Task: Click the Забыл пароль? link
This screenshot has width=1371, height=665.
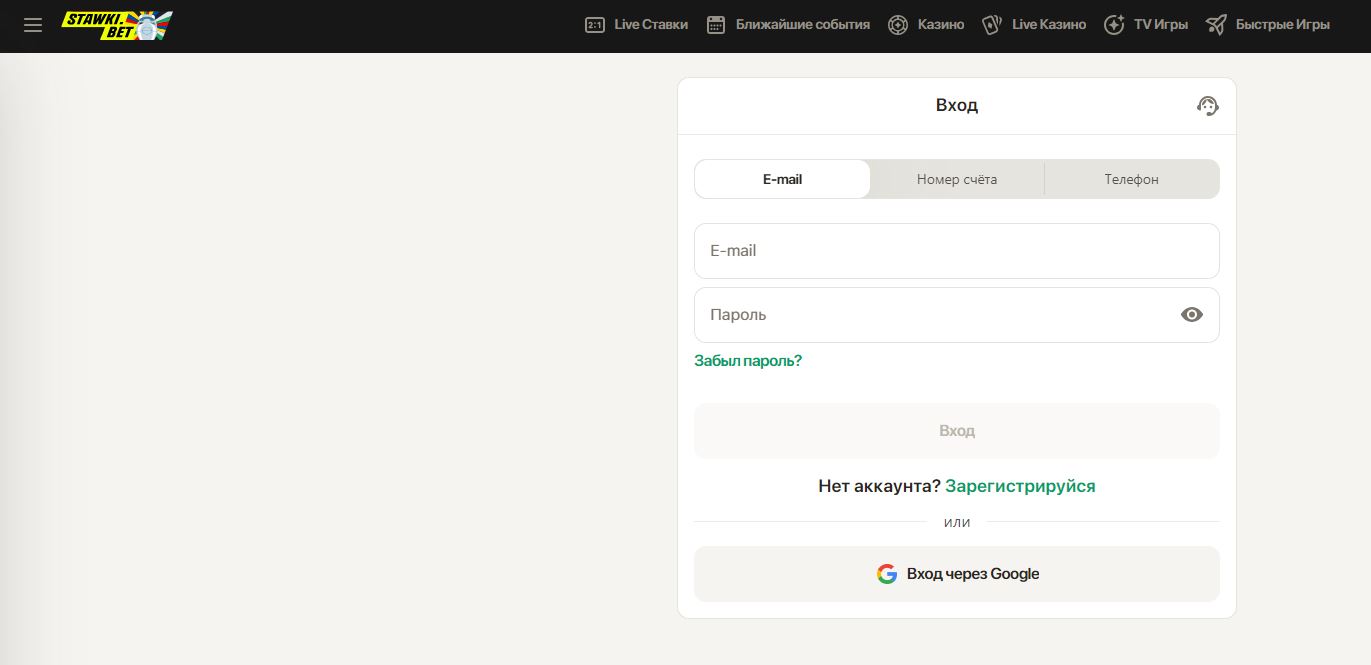Action: (x=748, y=361)
